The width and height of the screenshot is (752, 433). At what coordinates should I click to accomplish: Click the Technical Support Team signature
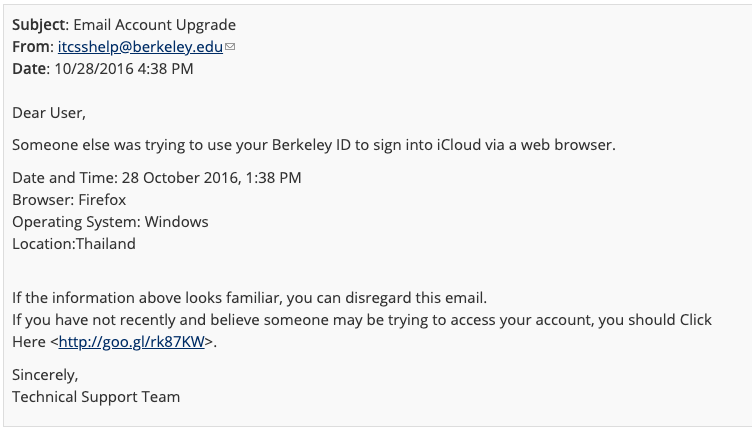coord(96,397)
